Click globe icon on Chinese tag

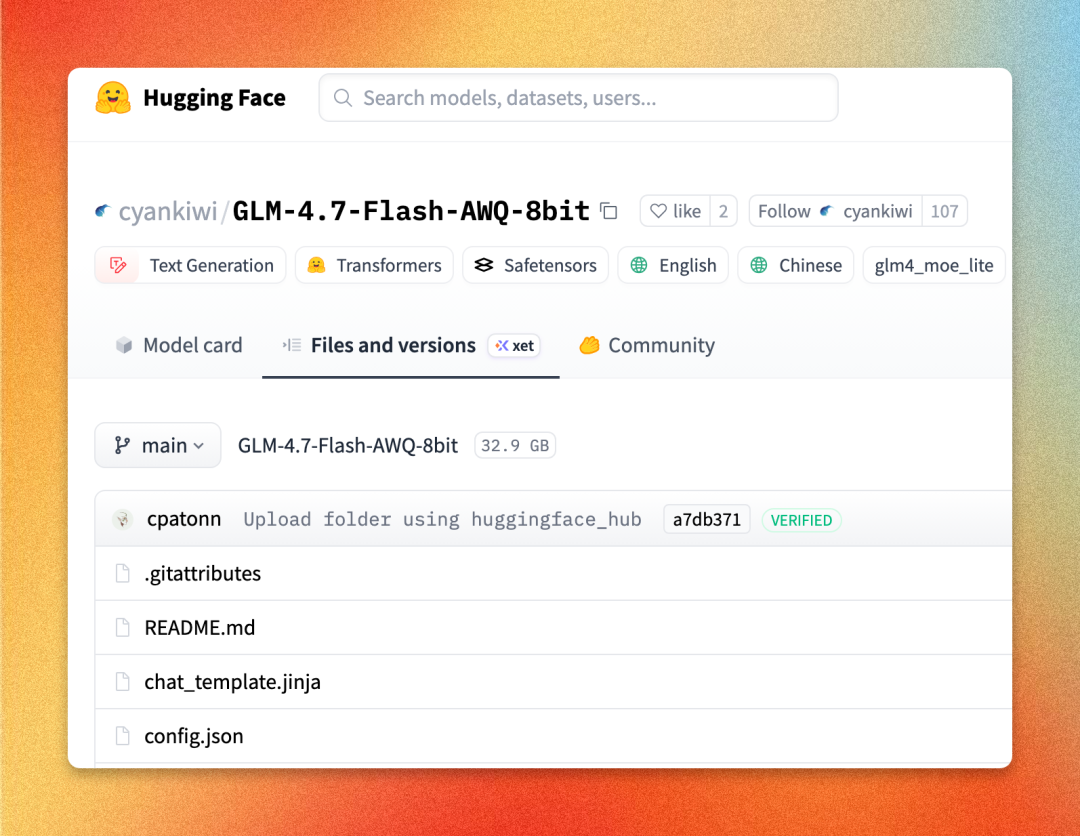tap(758, 265)
